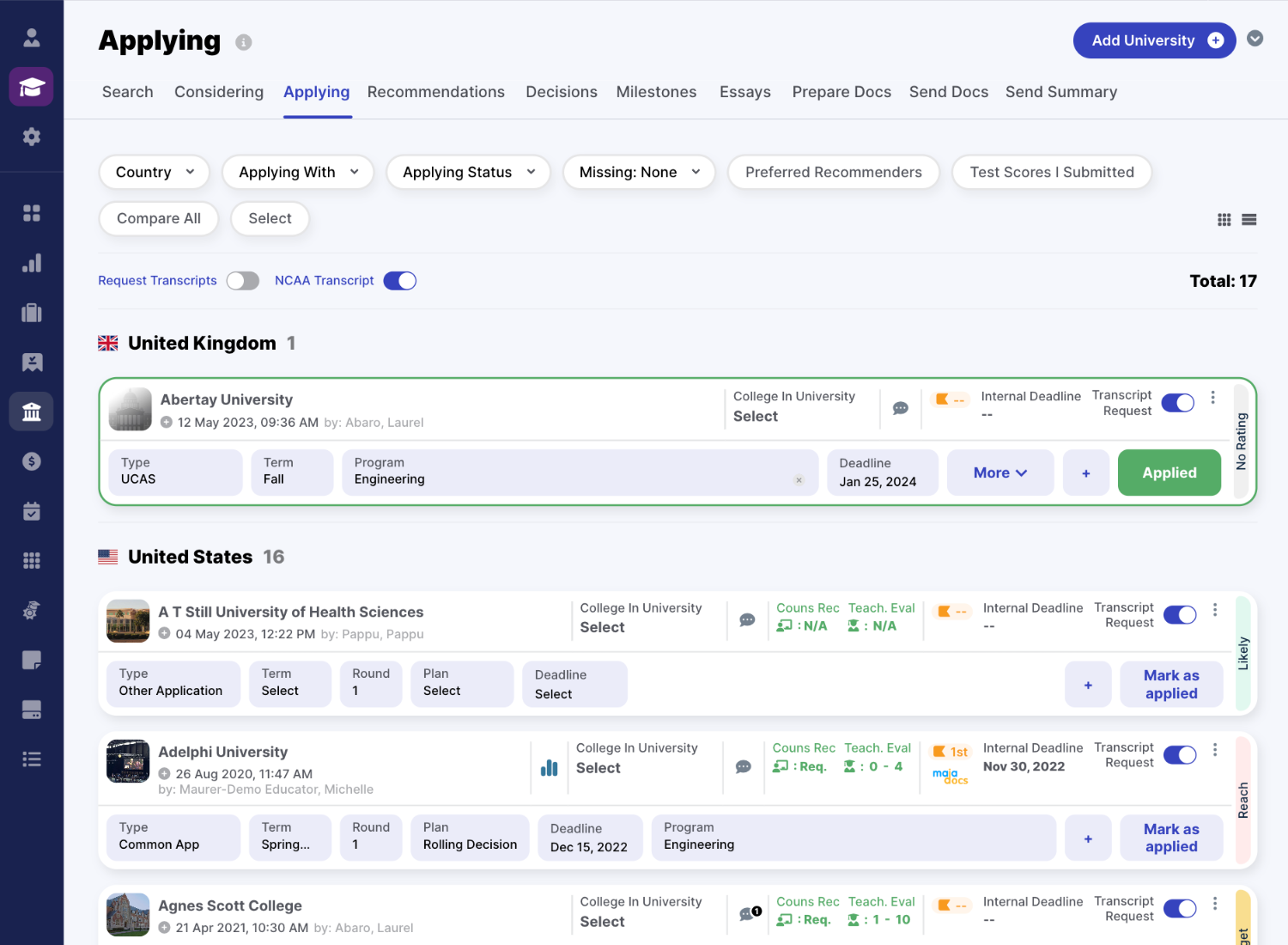Open the dollar sign icon in sidebar
Screen dimensions: 1288x945
click(x=32, y=461)
